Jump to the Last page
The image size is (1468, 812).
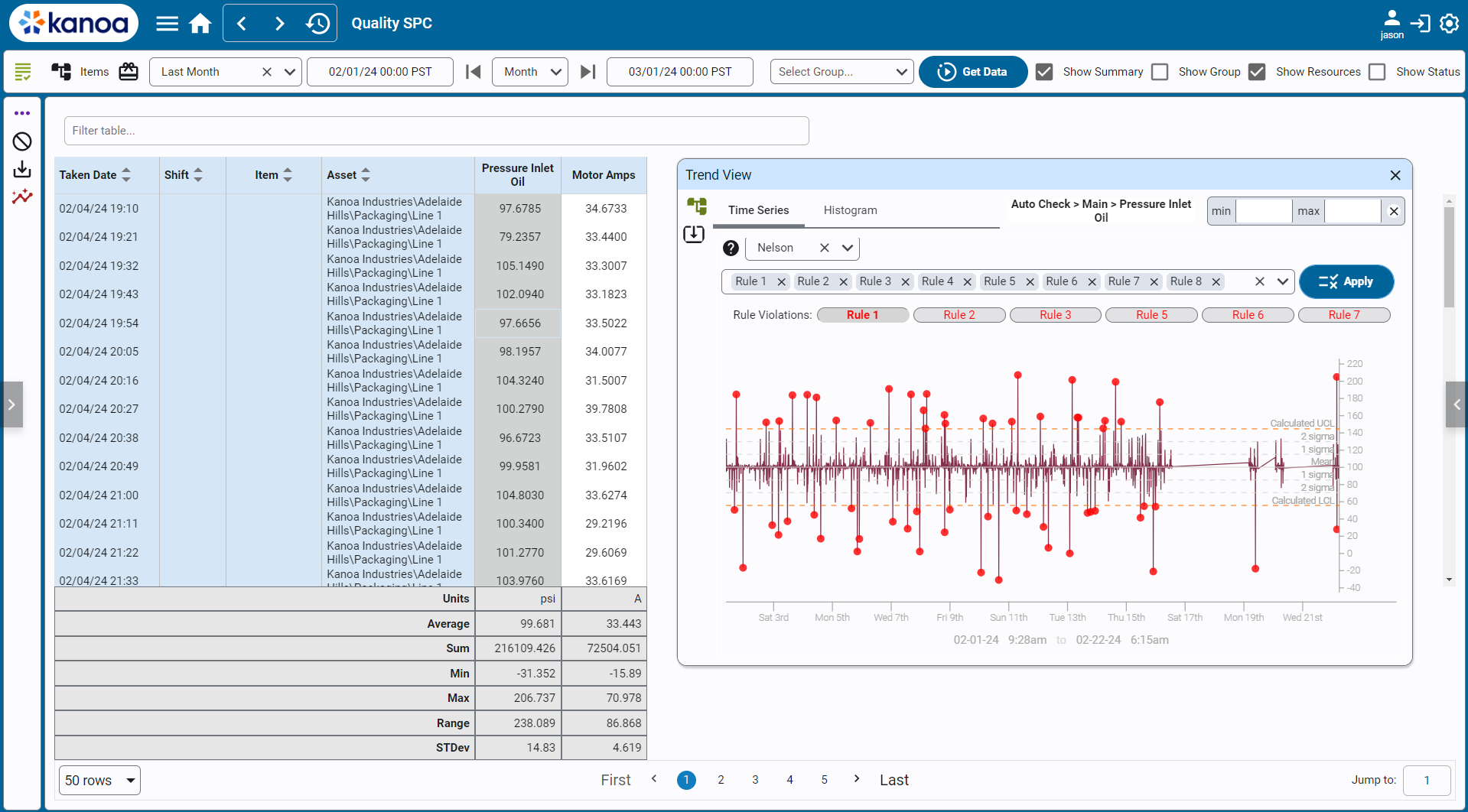[894, 780]
